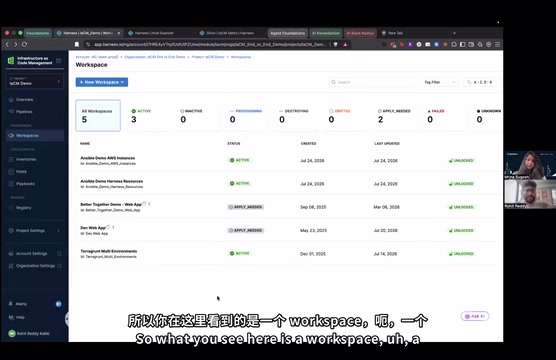The width and height of the screenshot is (556, 360).
Task: Click the Ask AI button
Action: pyautogui.click(x=475, y=316)
